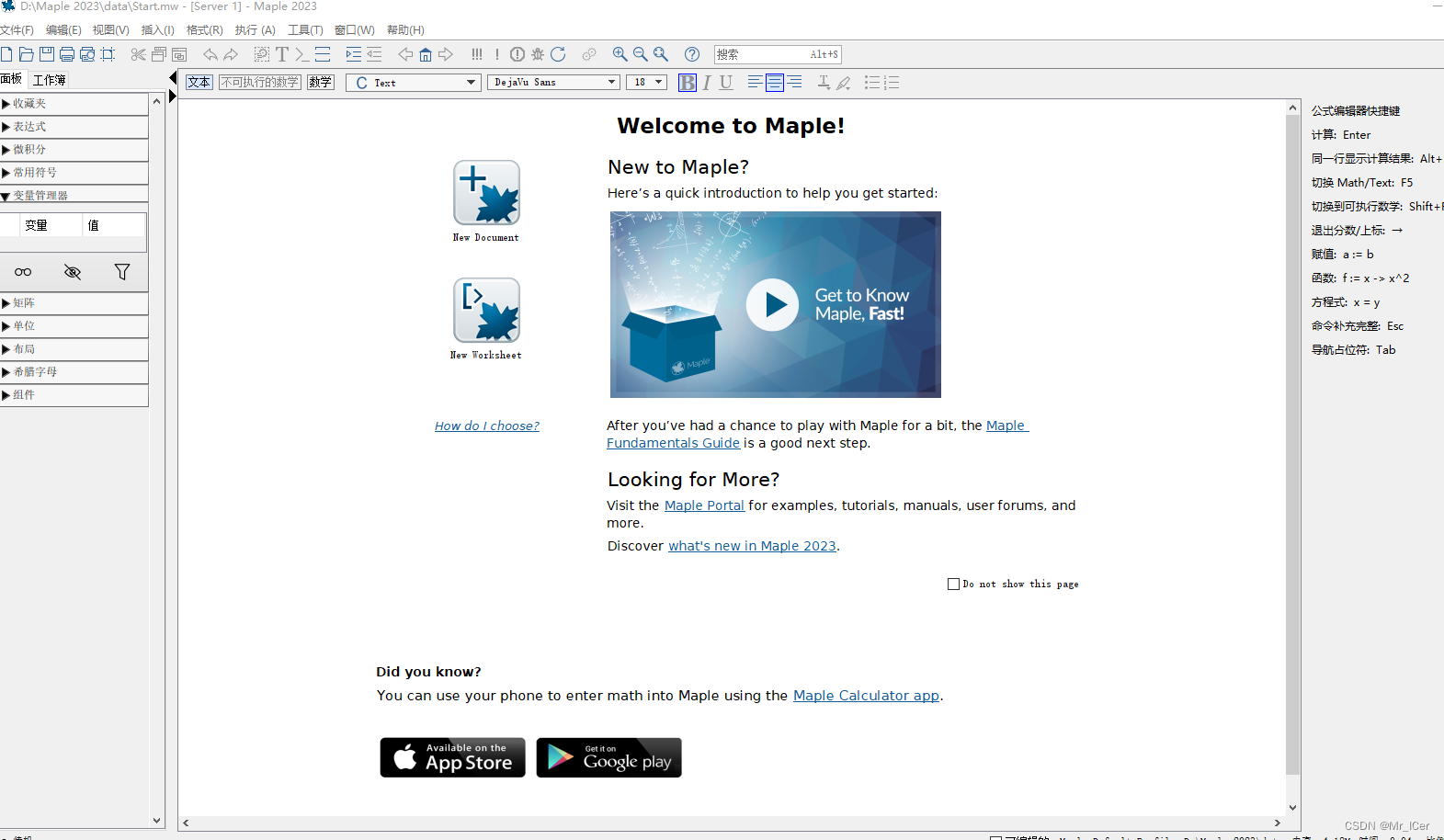1444x840 pixels.
Task: Click the New Document icon
Action: point(486,193)
